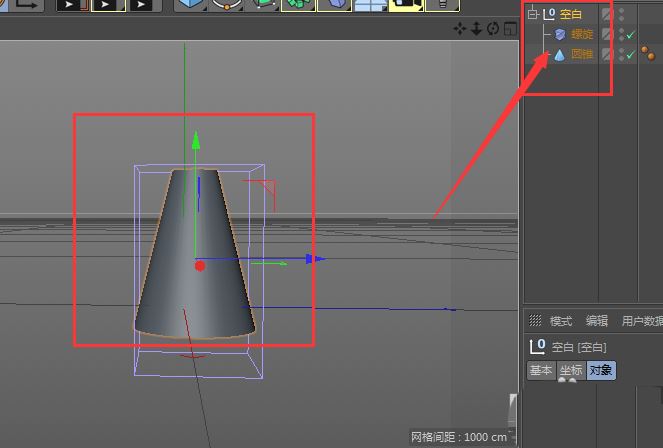The width and height of the screenshot is (663, 448).
Task: Switch to the 对象 tab
Action: 601,370
